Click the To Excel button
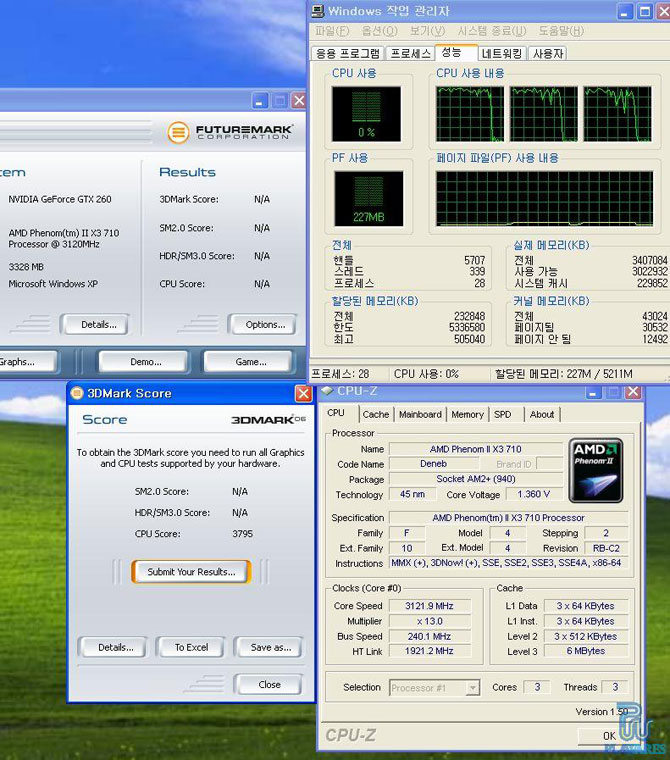The width and height of the screenshot is (670, 760). 191,647
